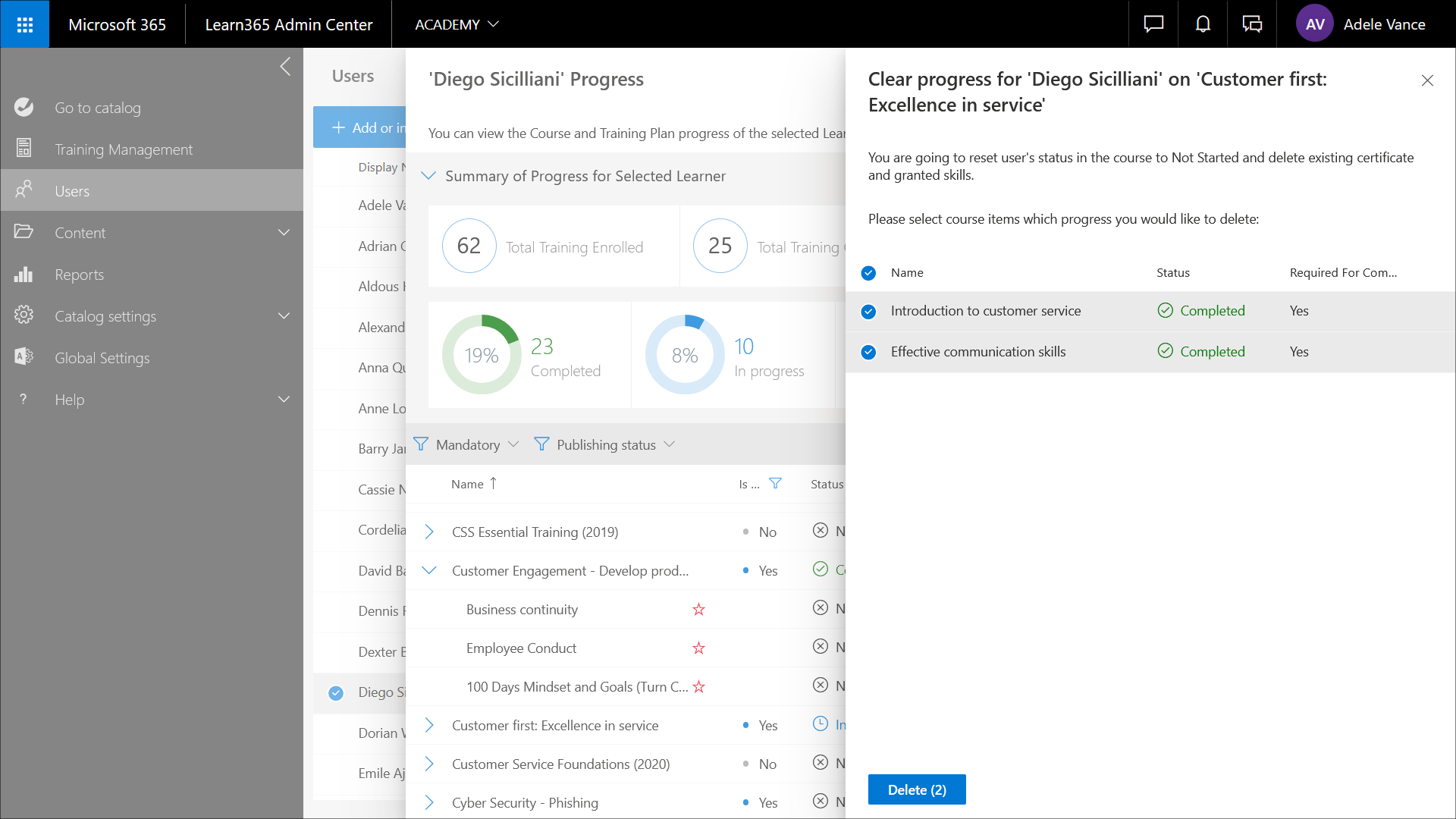Uncheck Introduction to customer service item
Viewport: 1456px width, 819px height.
(869, 312)
